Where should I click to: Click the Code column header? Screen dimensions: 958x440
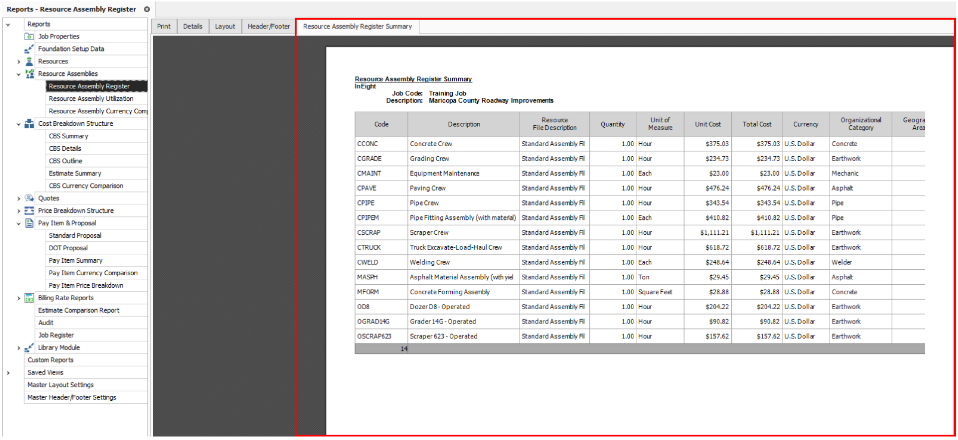(381, 124)
